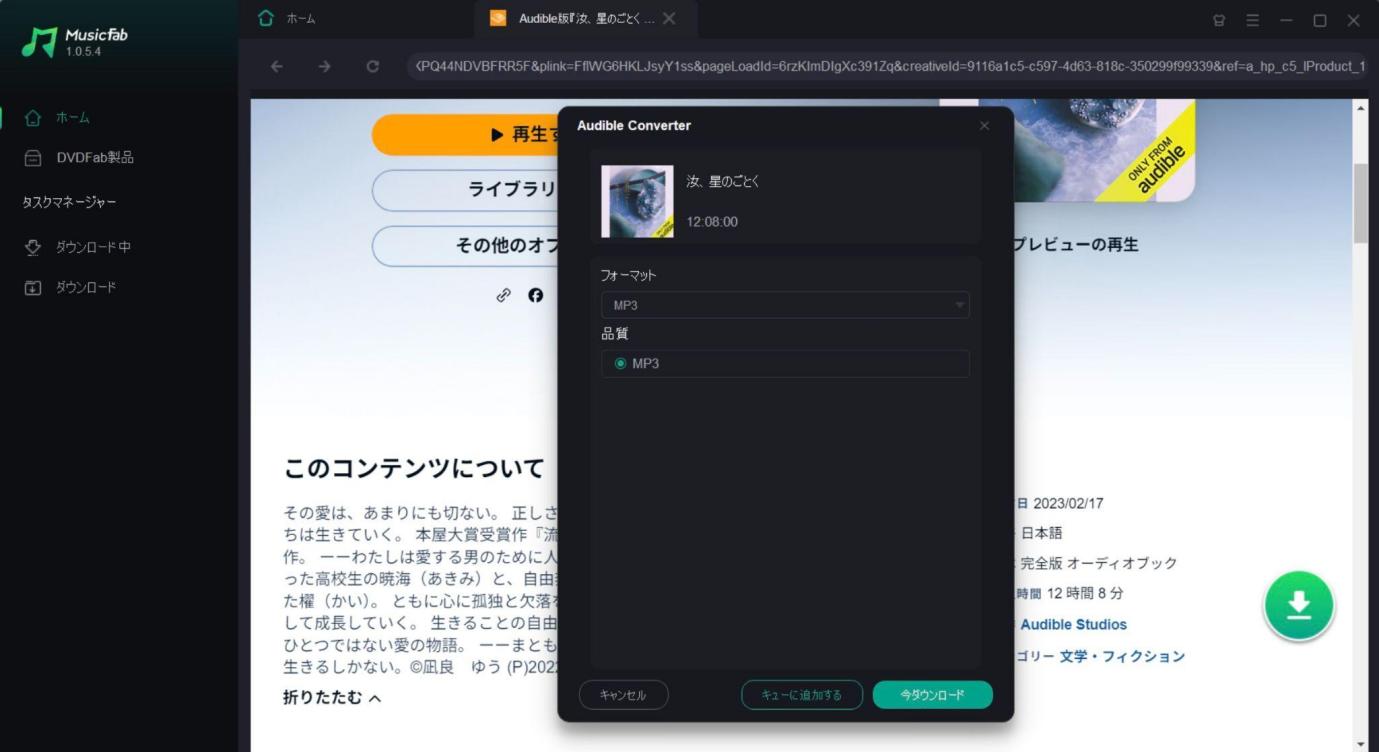Click プレビューの再生 text
This screenshot has width=1379, height=752.
click(1076, 244)
